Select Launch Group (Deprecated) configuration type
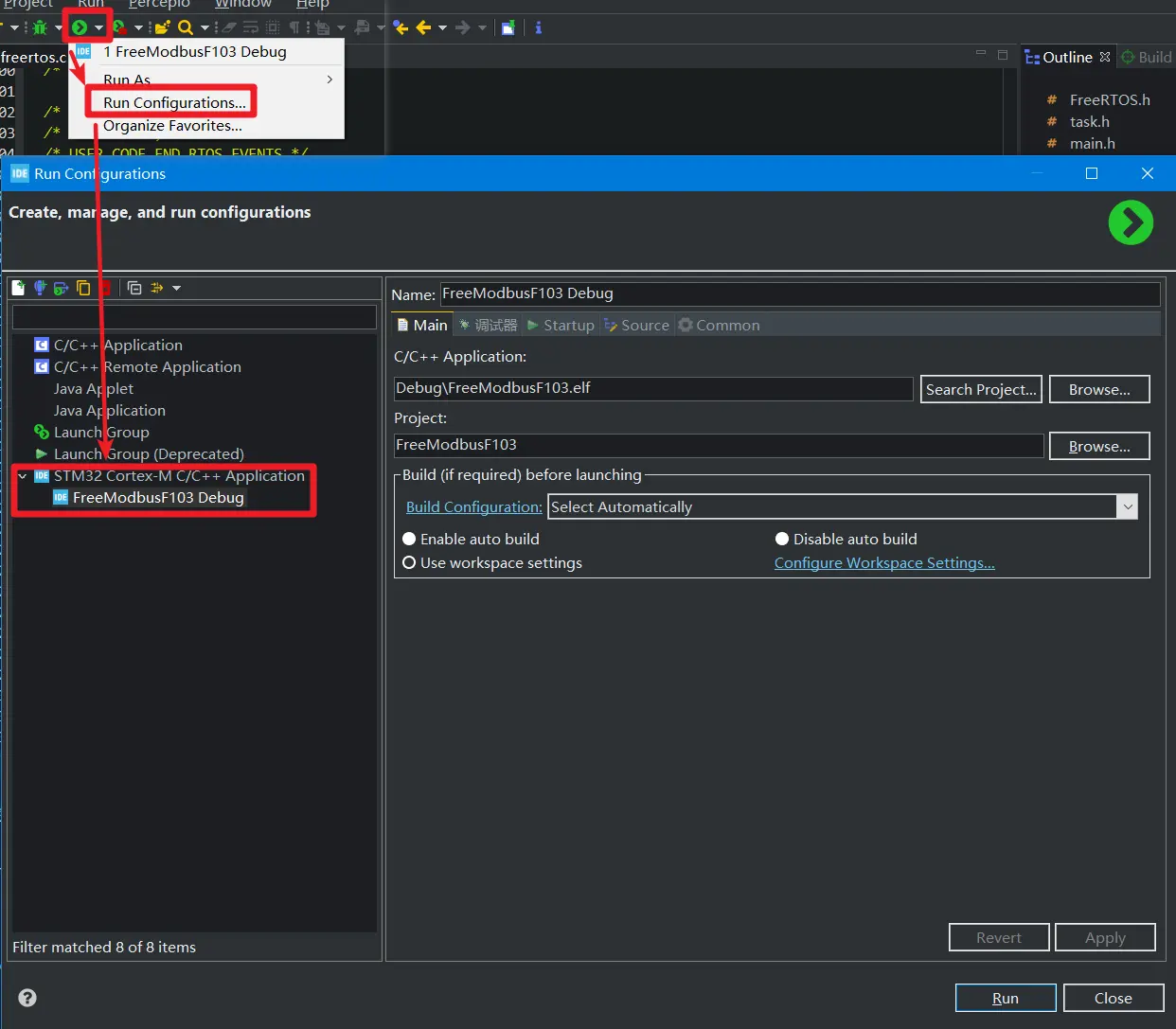Image resolution: width=1176 pixels, height=1029 pixels. (149, 453)
